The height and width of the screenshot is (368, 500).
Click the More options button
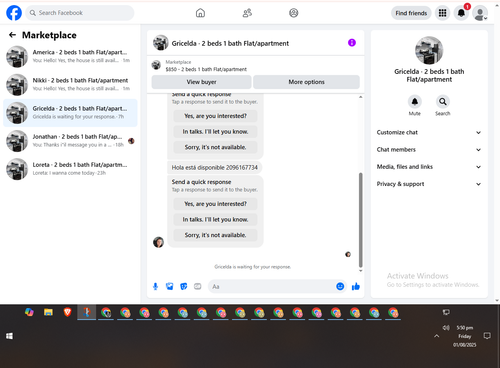coord(306,82)
